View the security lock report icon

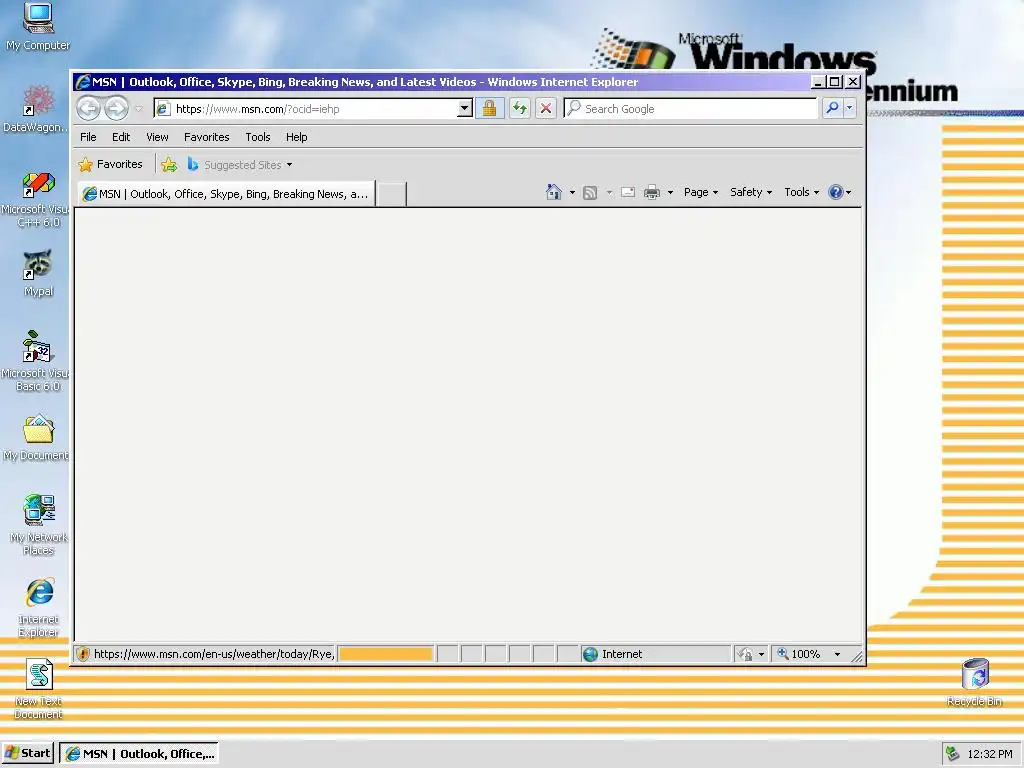(489, 108)
